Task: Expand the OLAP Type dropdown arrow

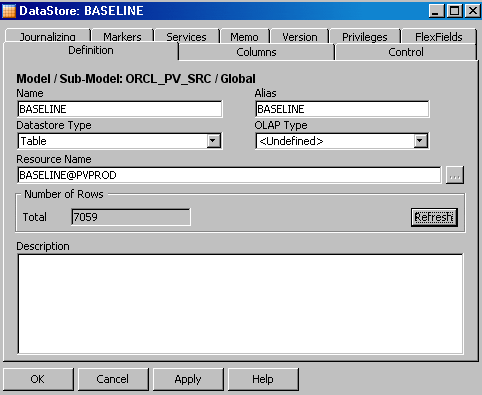Action: click(420, 141)
